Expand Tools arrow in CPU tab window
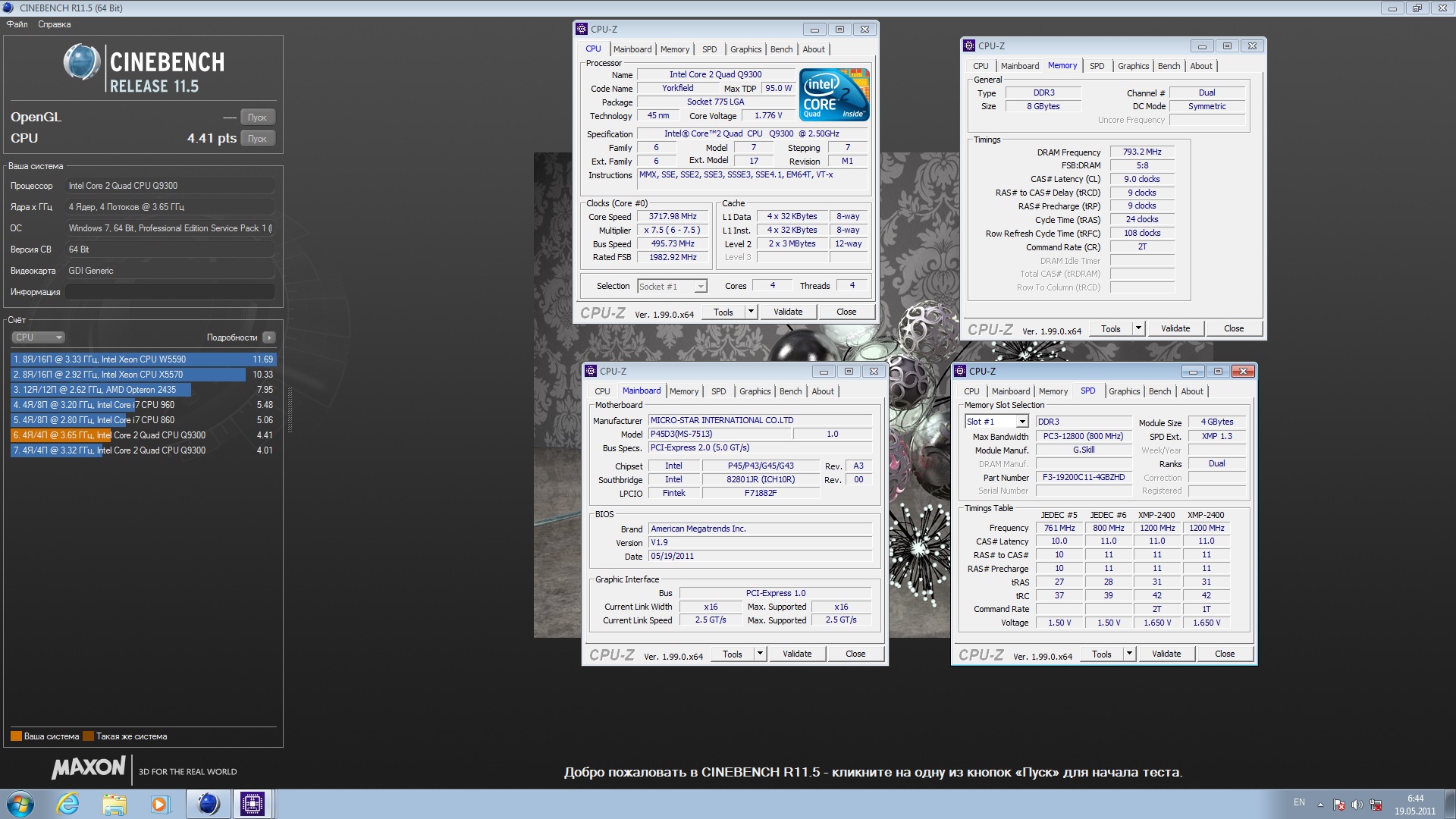The image size is (1456, 819). (x=751, y=312)
